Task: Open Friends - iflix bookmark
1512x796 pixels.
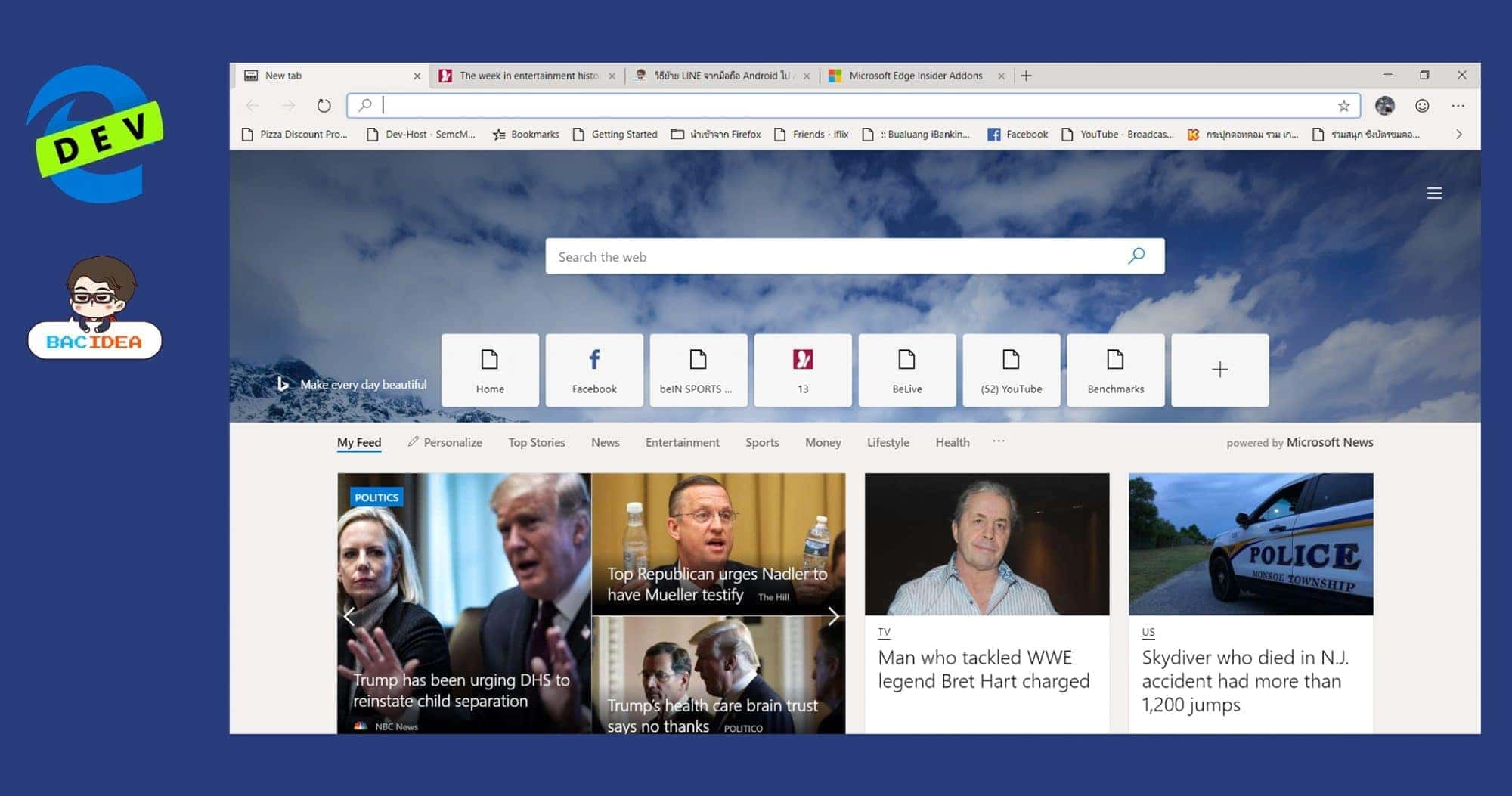Action: pyautogui.click(x=811, y=135)
